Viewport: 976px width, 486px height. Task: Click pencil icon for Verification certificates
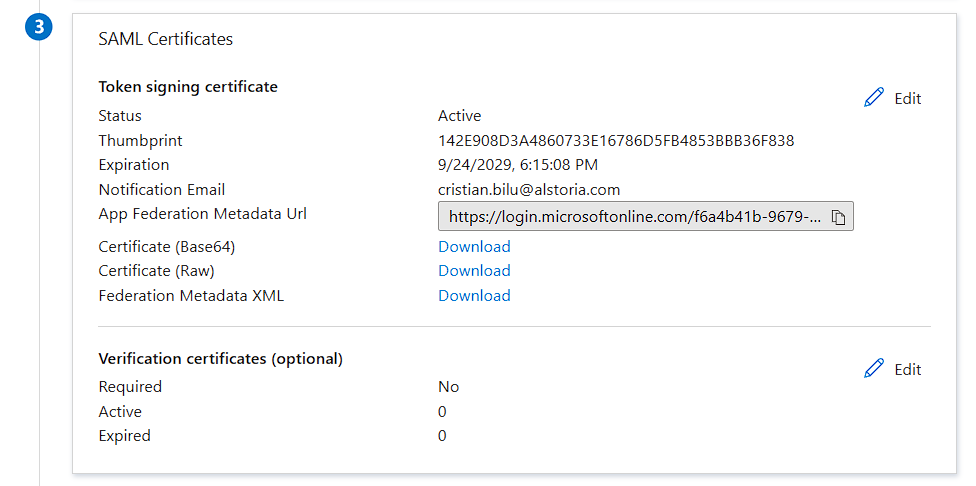coord(874,368)
